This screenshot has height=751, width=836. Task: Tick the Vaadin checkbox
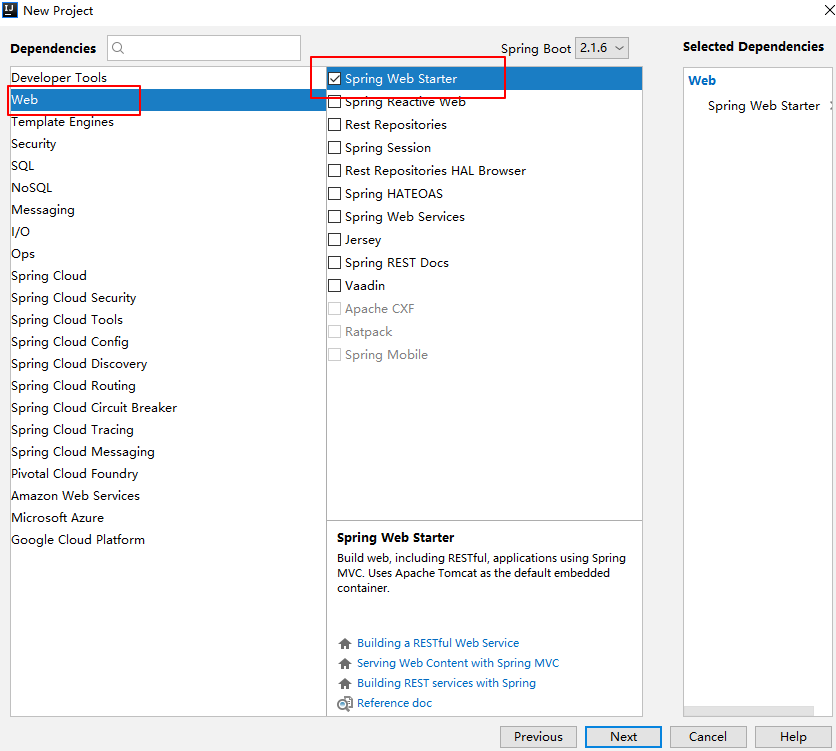click(334, 286)
